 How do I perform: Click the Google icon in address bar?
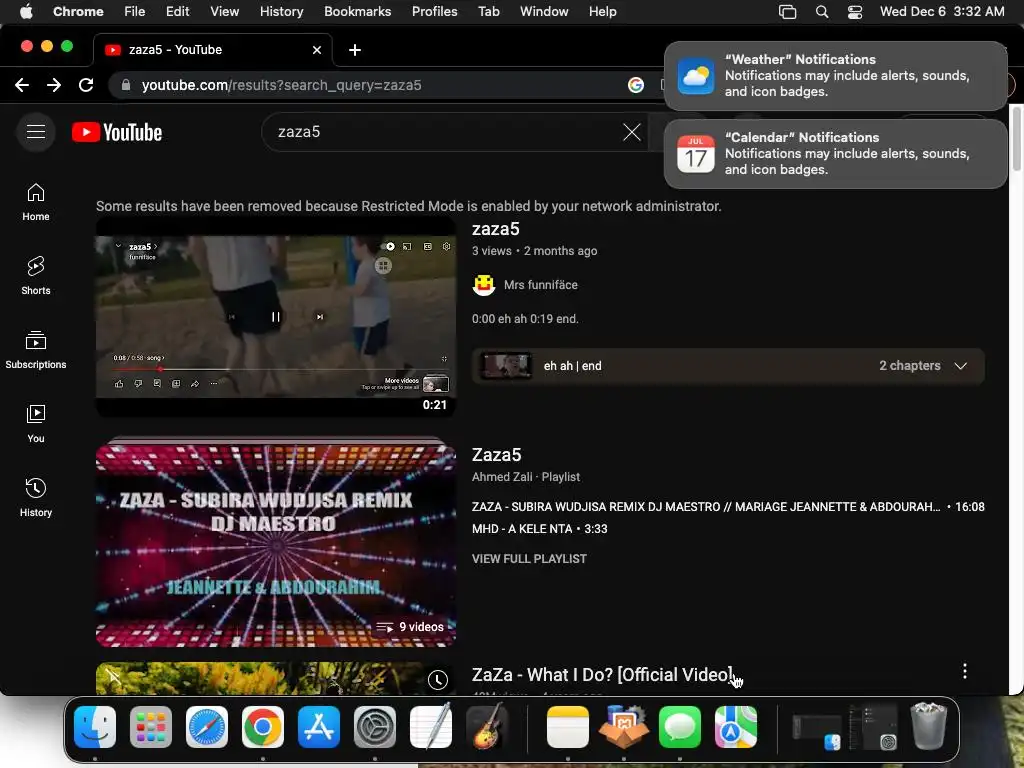635,85
